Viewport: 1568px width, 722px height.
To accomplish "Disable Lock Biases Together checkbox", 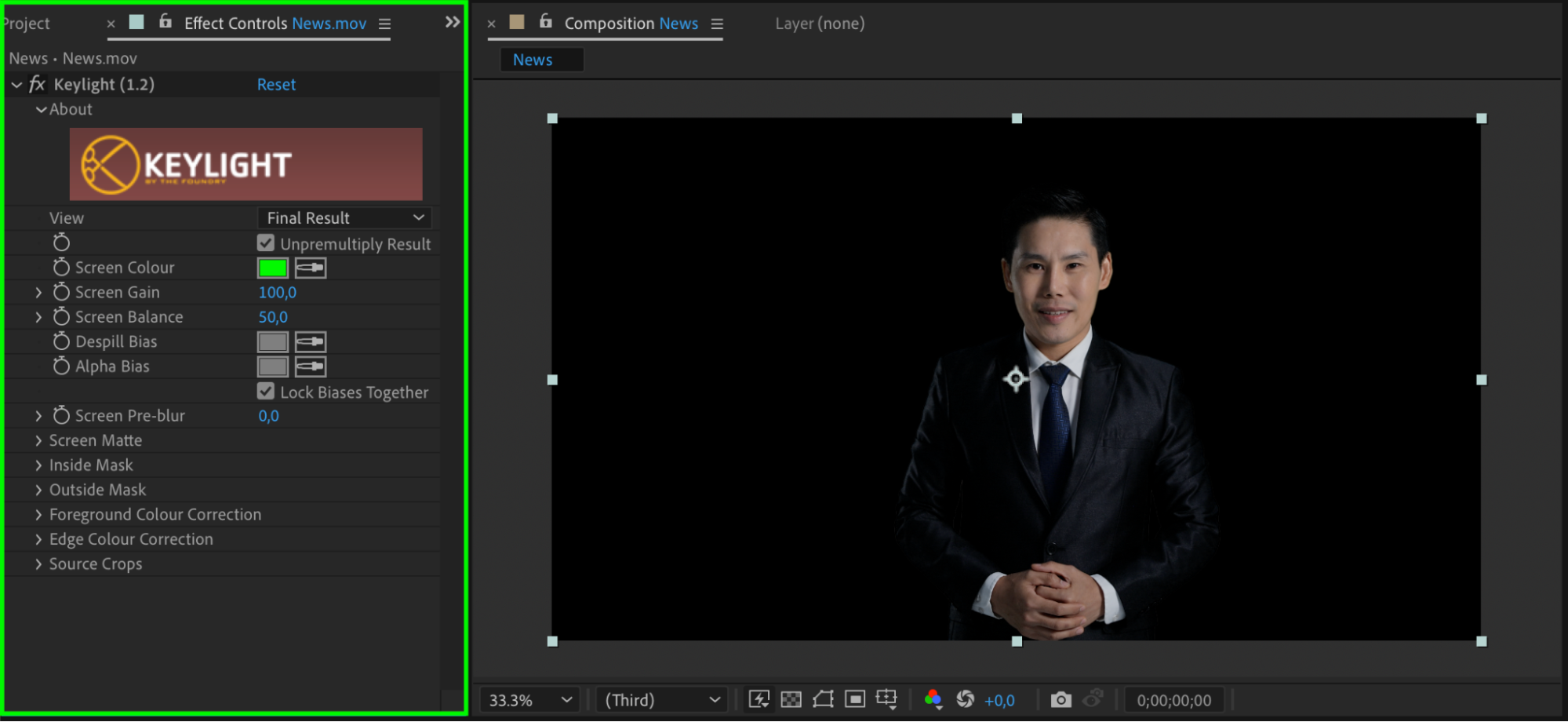I will point(266,392).
